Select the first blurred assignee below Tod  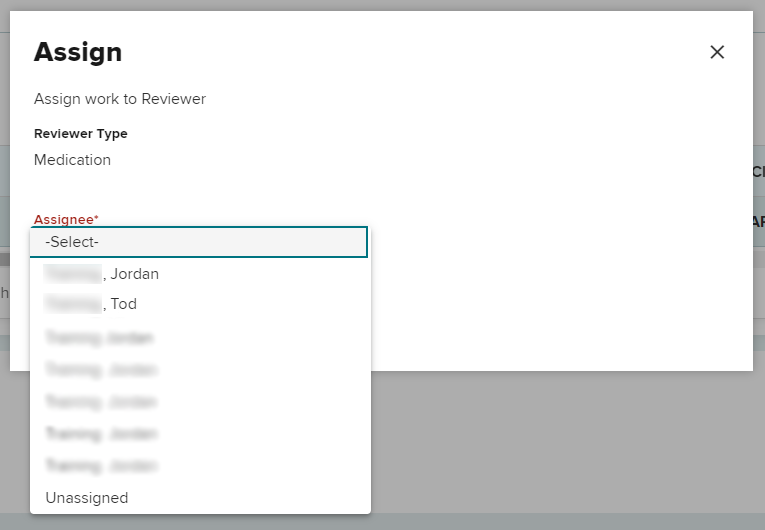[100, 338]
